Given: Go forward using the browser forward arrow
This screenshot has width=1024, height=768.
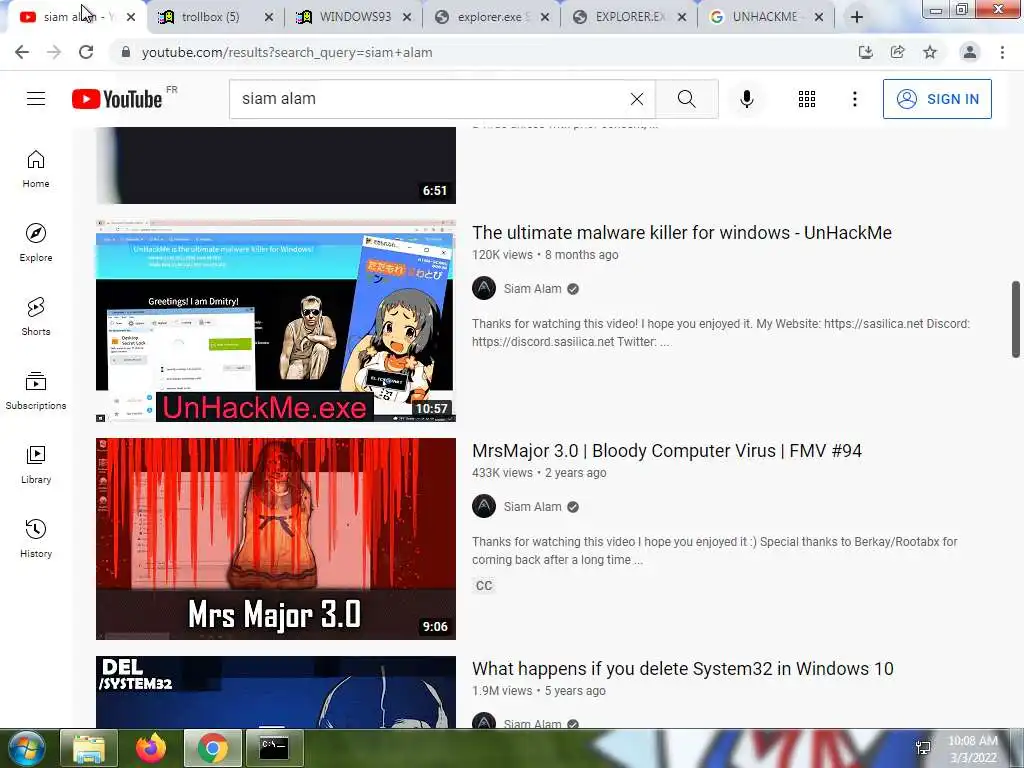Looking at the screenshot, I should 54,52.
